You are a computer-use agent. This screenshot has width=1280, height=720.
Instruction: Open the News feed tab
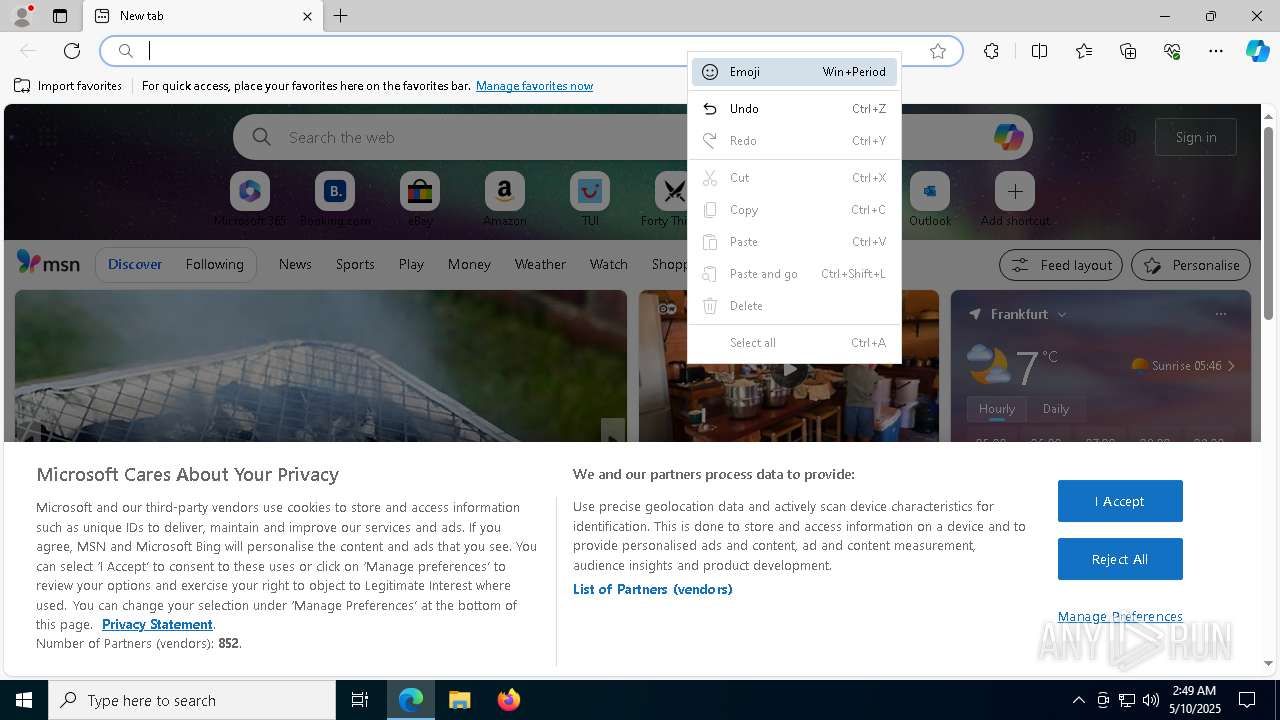point(295,264)
